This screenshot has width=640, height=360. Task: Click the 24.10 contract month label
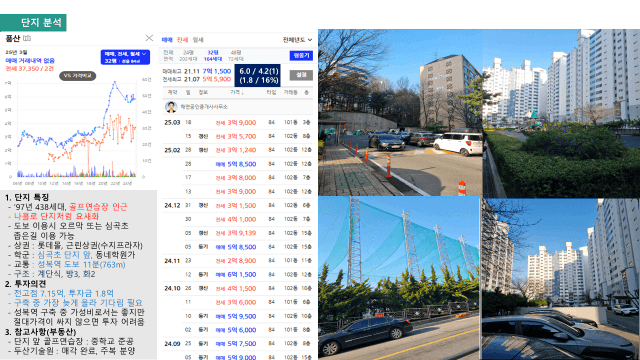172,288
